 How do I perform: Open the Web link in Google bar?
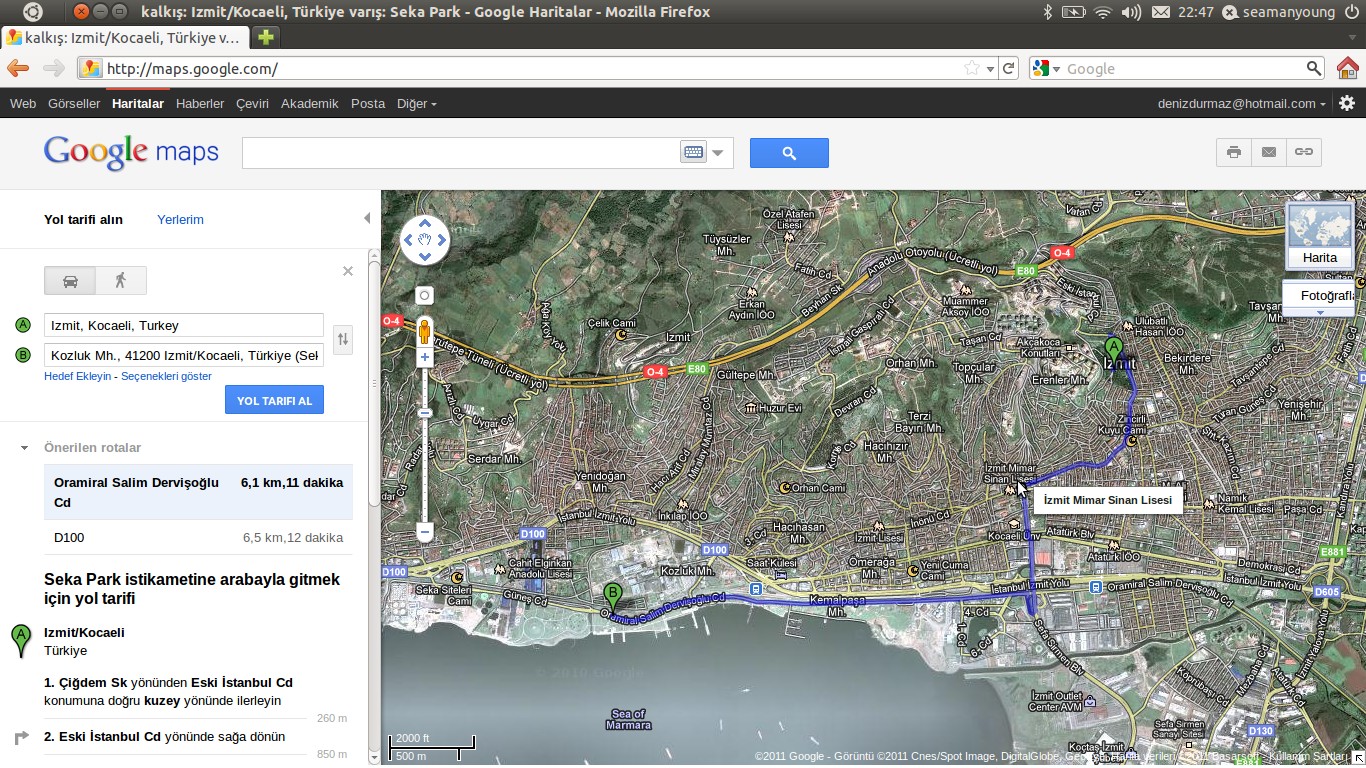pos(23,103)
